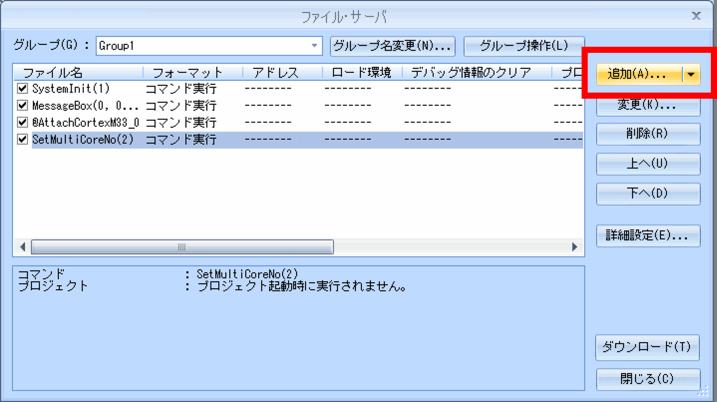Toggle the MessageBox entry checkbox
Screen dimensions: 717x402
[23, 106]
